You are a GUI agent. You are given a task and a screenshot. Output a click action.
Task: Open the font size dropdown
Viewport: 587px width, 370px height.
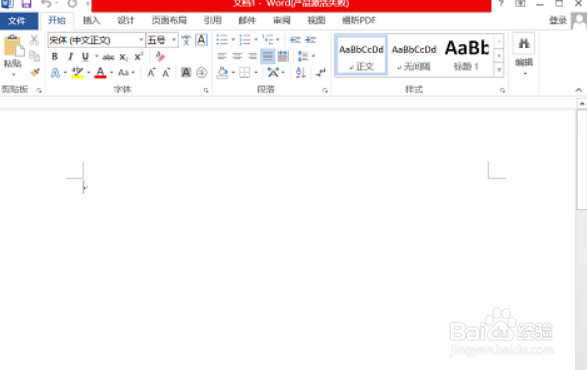click(174, 40)
